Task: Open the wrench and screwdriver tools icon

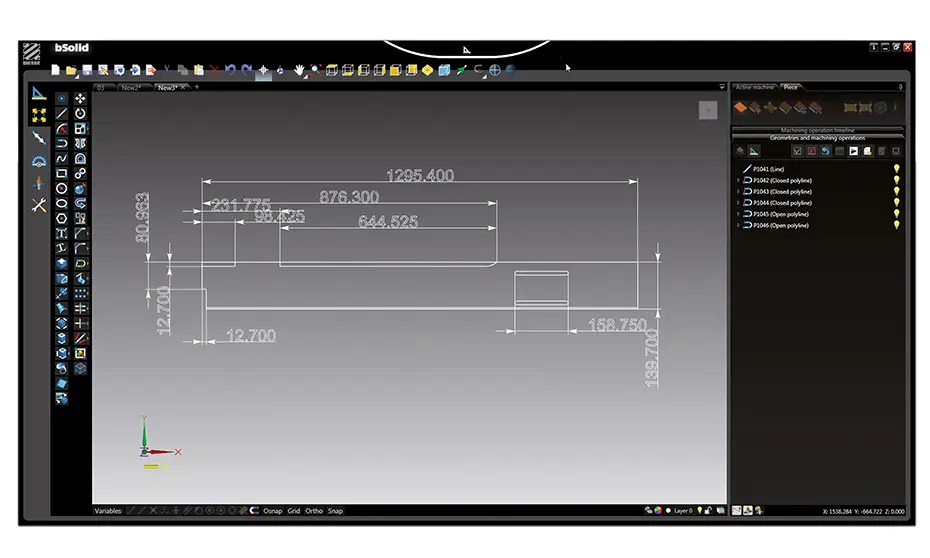Action: coord(39,204)
